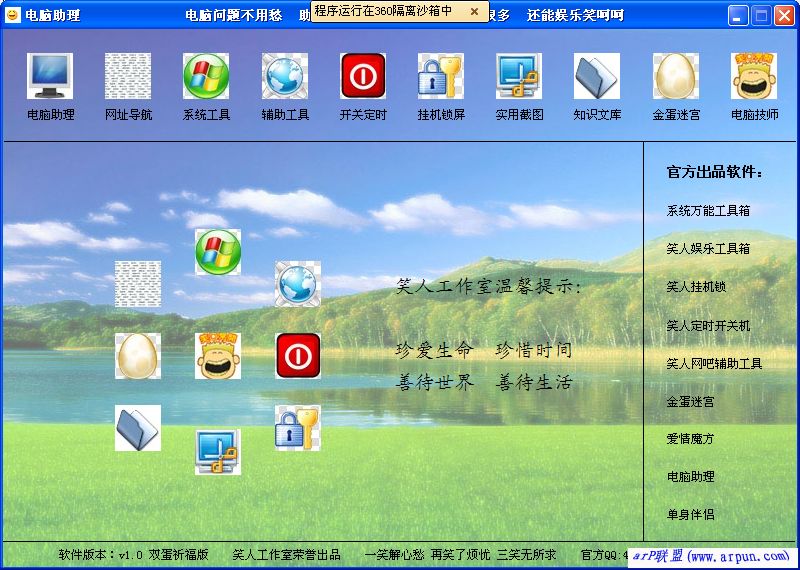Click the 开关定时 label in top toolbar
Screen dimensions: 800x570
(x=363, y=115)
